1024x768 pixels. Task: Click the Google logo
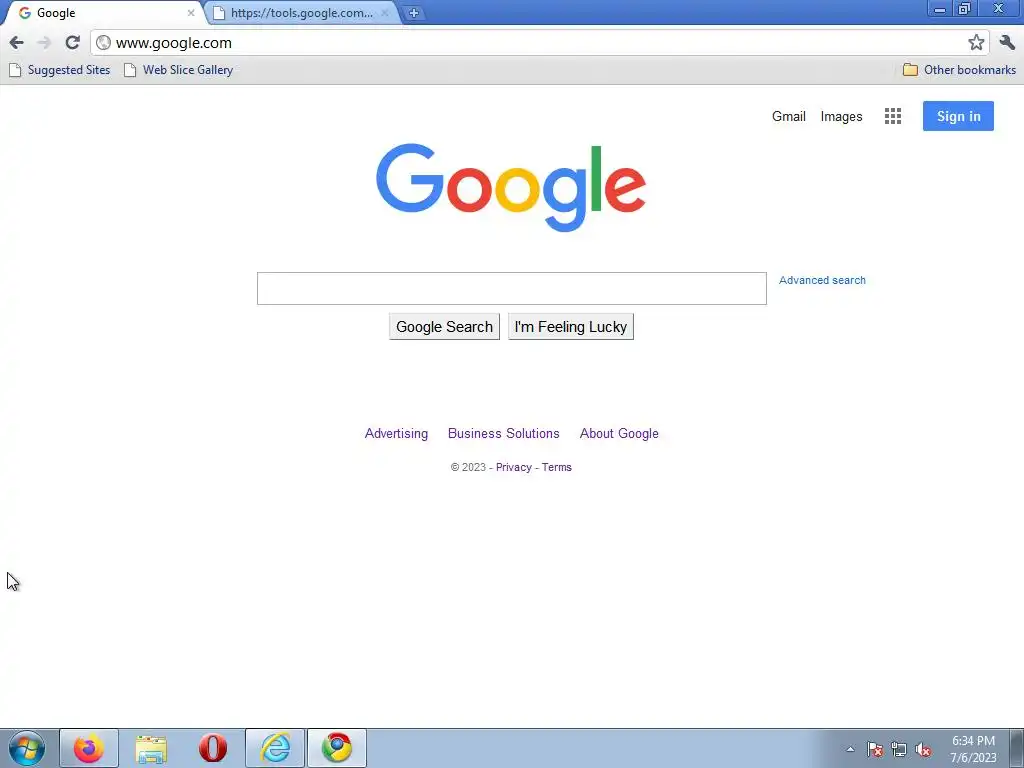tap(511, 187)
